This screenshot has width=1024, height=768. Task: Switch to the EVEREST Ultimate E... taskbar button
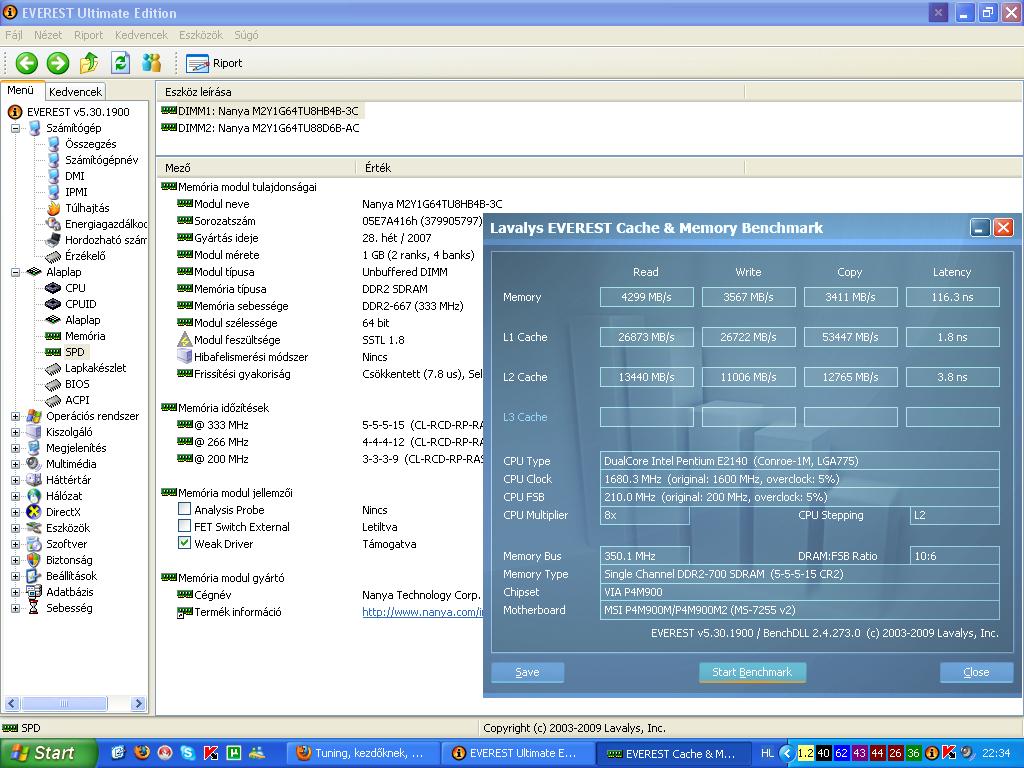click(x=518, y=753)
